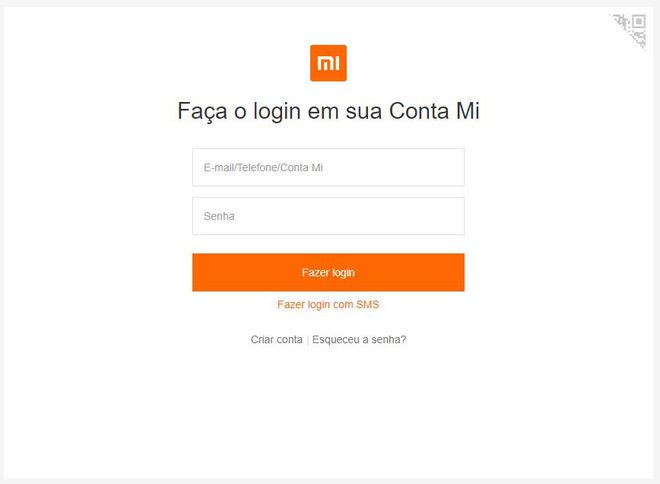Choose Fazer login com SMS
Screen dimensions: 660x484
pos(328,304)
